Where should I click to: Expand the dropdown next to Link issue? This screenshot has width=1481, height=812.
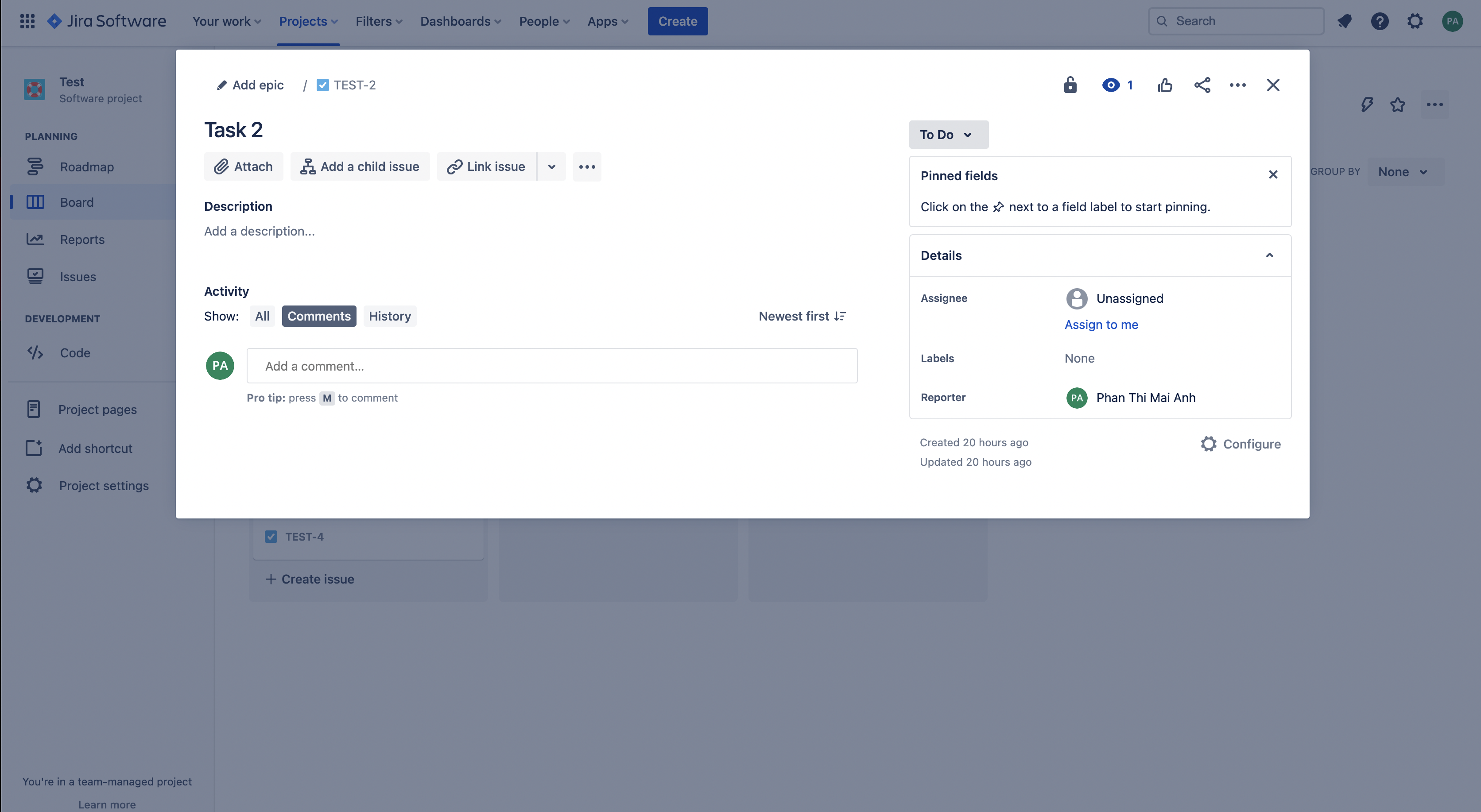tap(551, 166)
